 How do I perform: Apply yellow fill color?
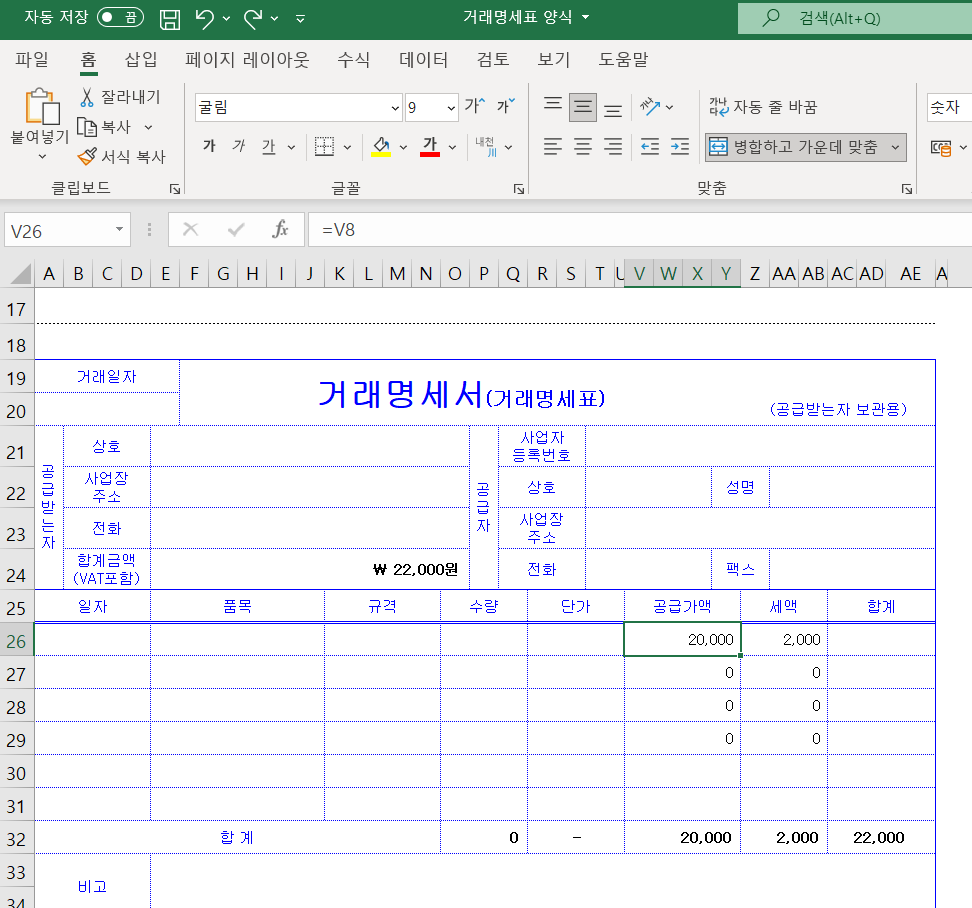point(381,146)
